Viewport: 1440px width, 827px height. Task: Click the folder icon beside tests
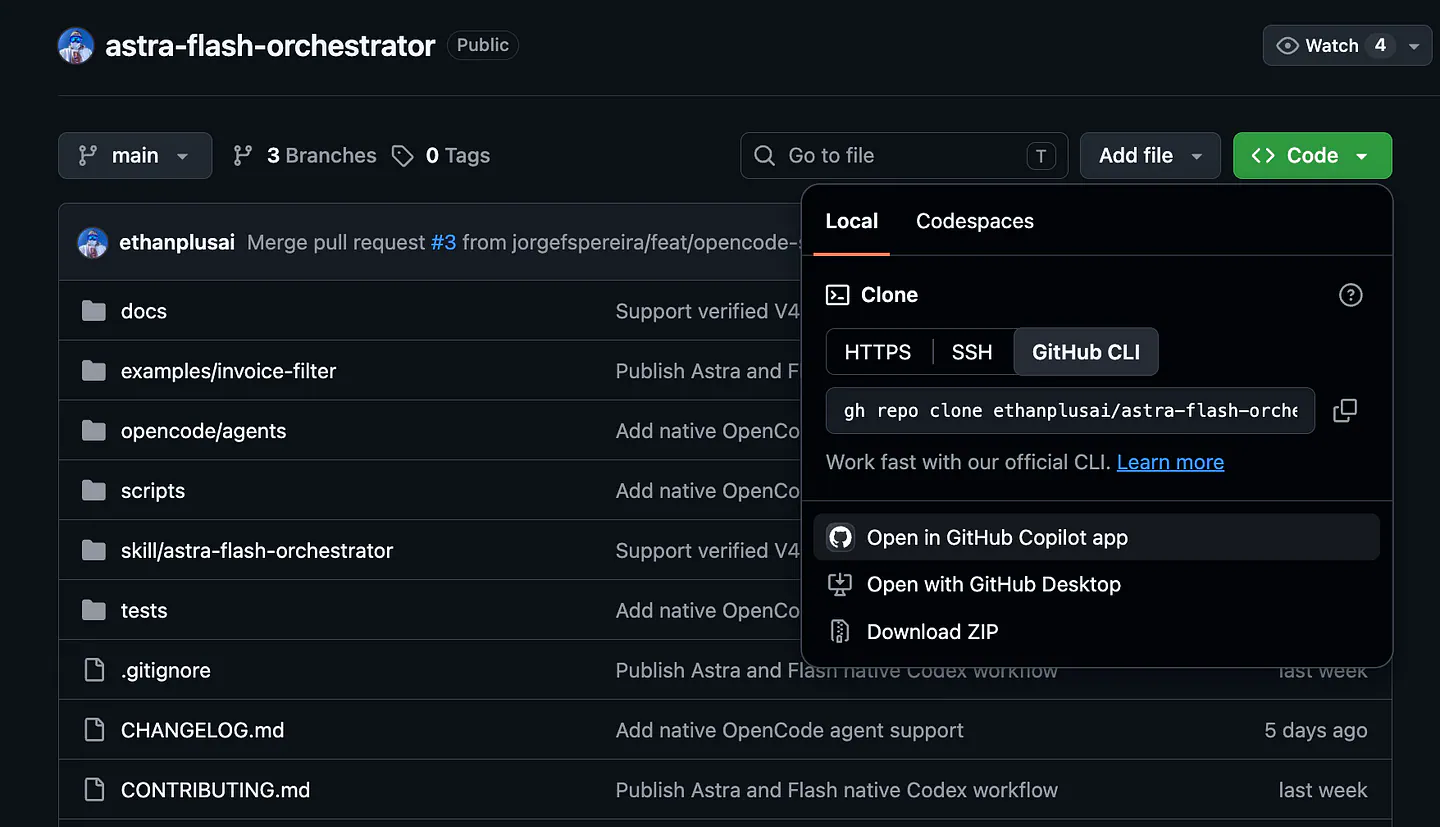94,611
